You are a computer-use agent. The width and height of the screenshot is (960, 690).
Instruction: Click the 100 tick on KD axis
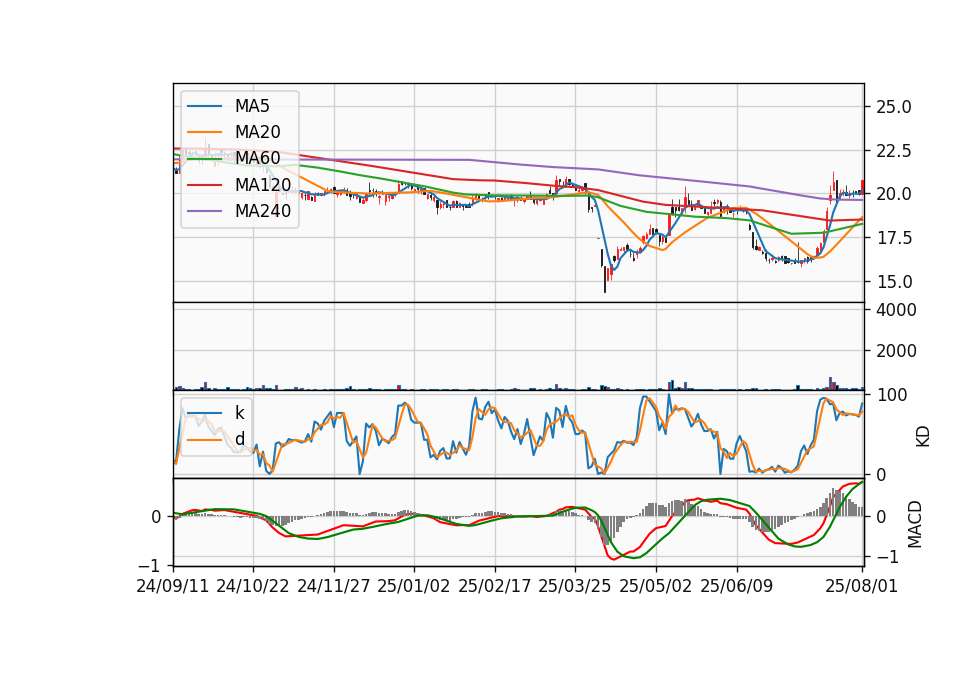click(x=891, y=396)
